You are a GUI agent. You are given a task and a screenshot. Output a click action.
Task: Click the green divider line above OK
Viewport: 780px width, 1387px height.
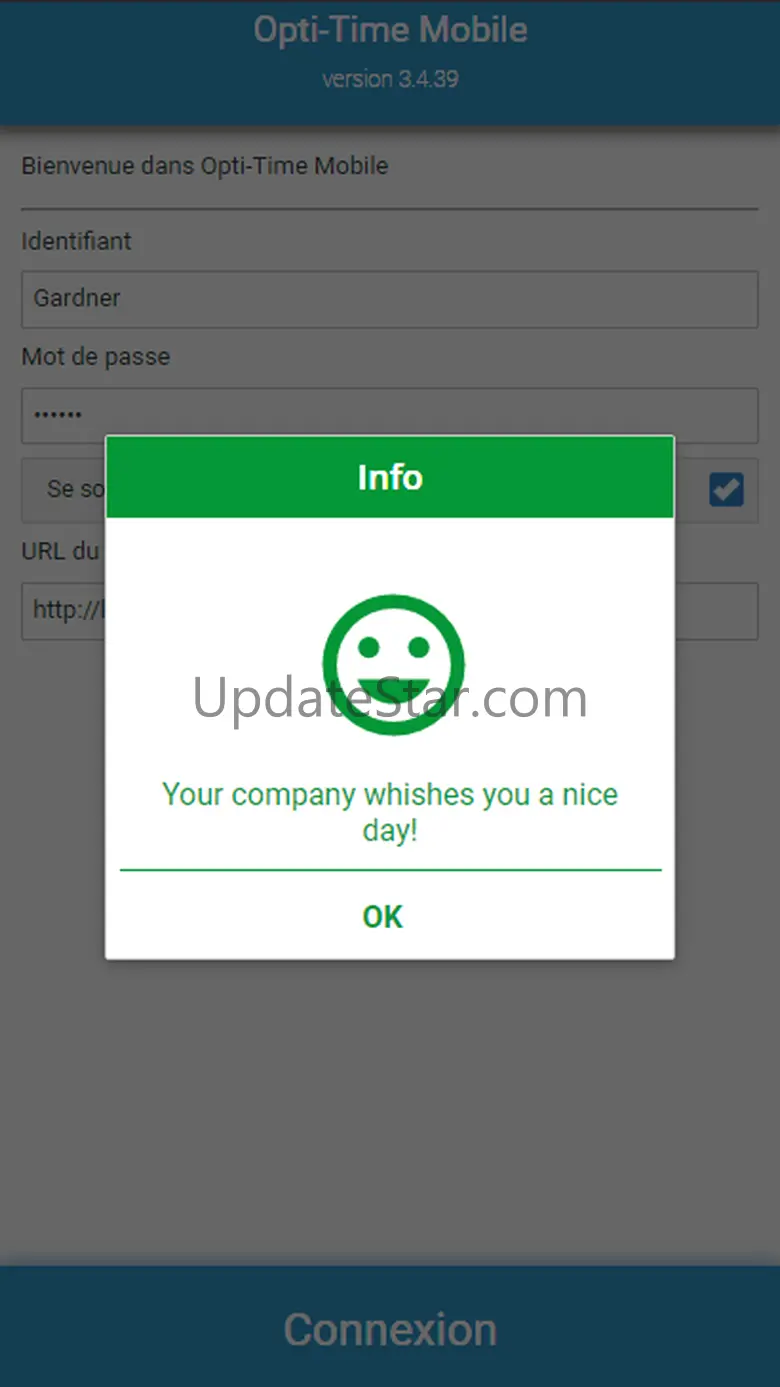point(390,870)
